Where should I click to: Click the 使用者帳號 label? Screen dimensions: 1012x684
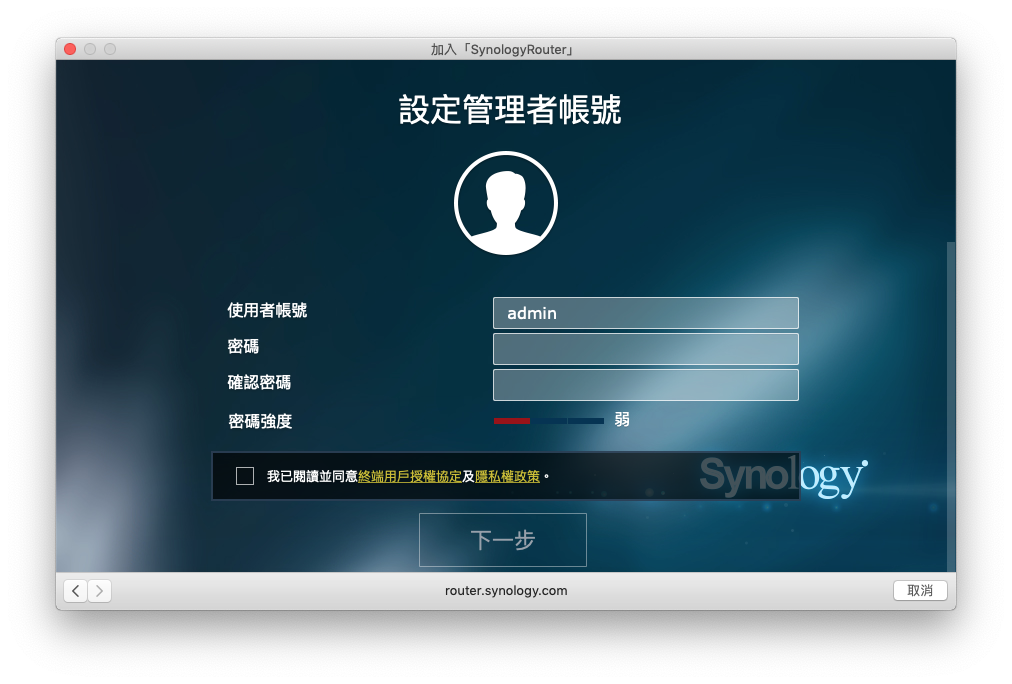pyautogui.click(x=267, y=310)
